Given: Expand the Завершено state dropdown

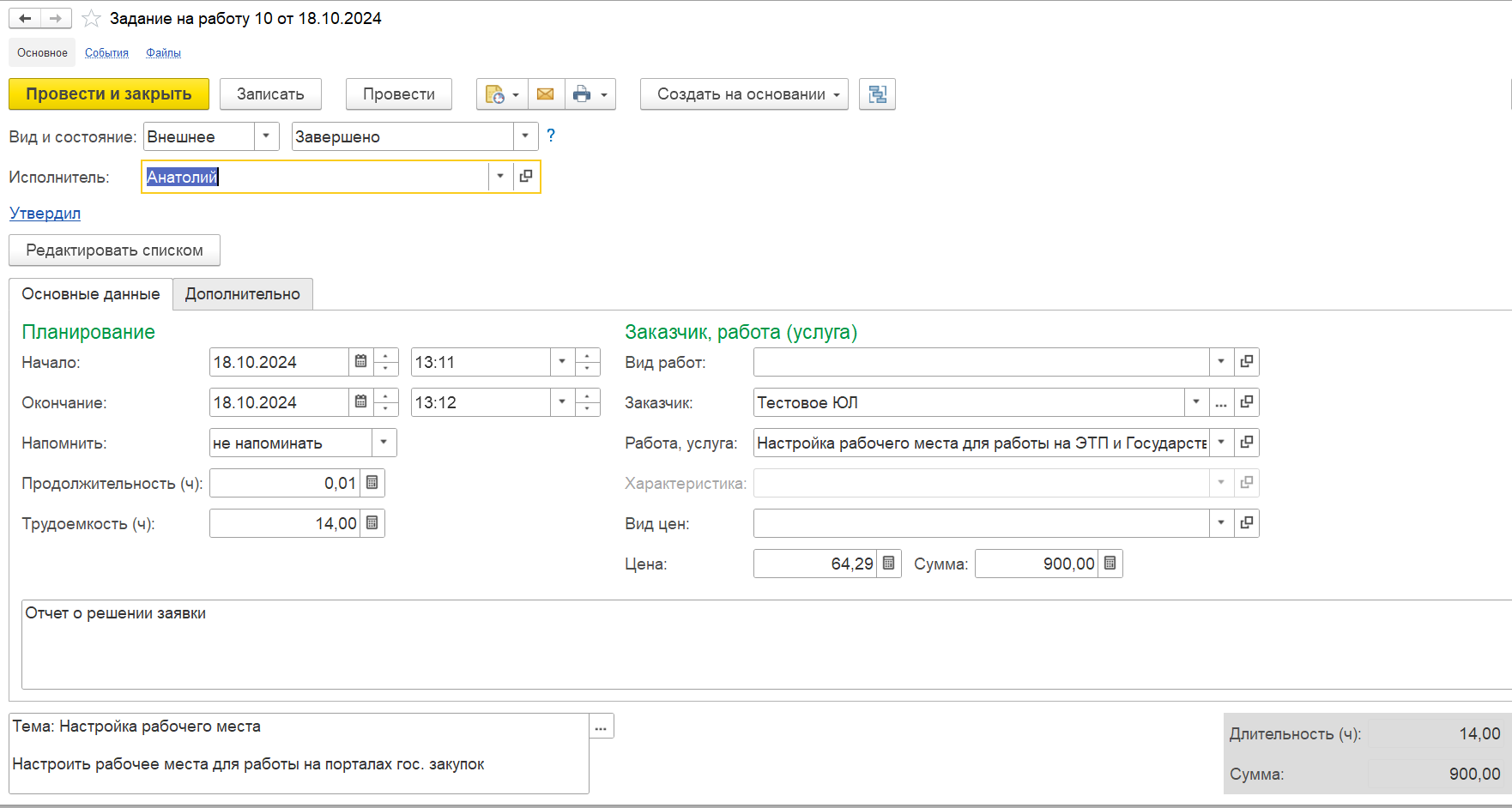Looking at the screenshot, I should [525, 136].
